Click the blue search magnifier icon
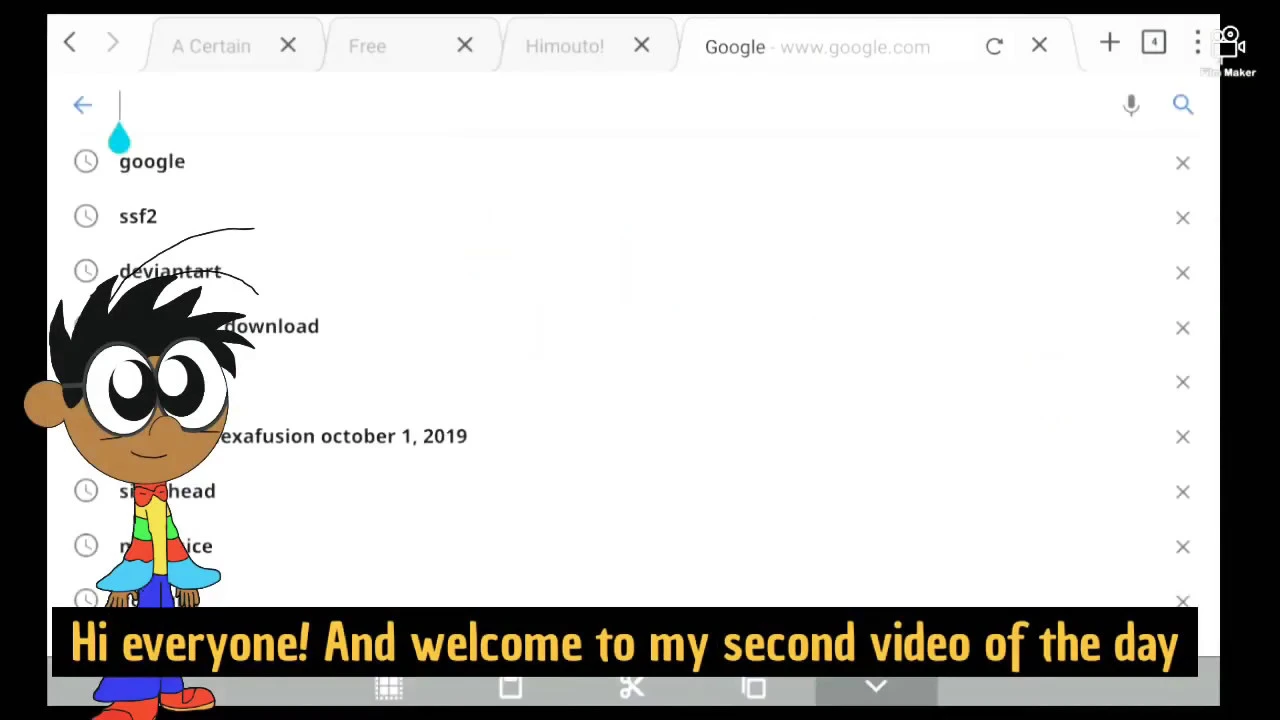The image size is (1280, 720). click(1183, 104)
